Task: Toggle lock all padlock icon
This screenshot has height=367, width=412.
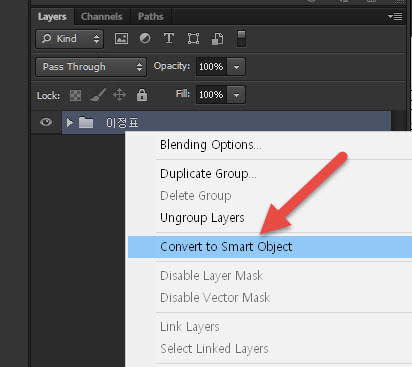Action: pyautogui.click(x=142, y=95)
